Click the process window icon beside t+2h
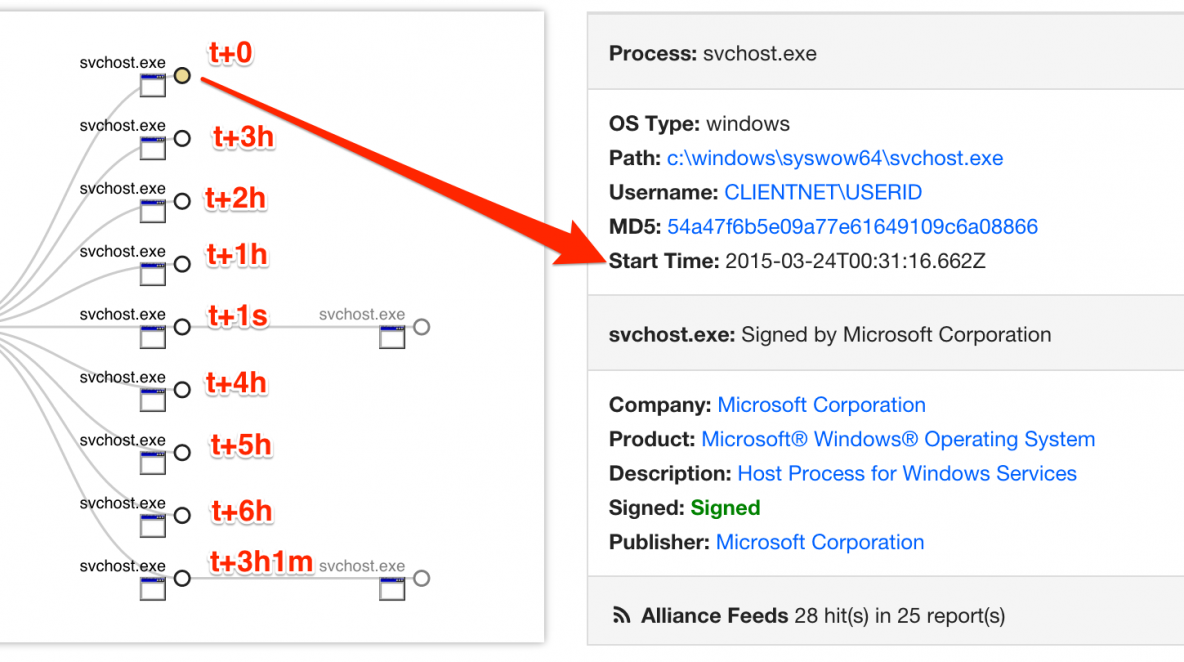The image size is (1184, 662). click(152, 212)
